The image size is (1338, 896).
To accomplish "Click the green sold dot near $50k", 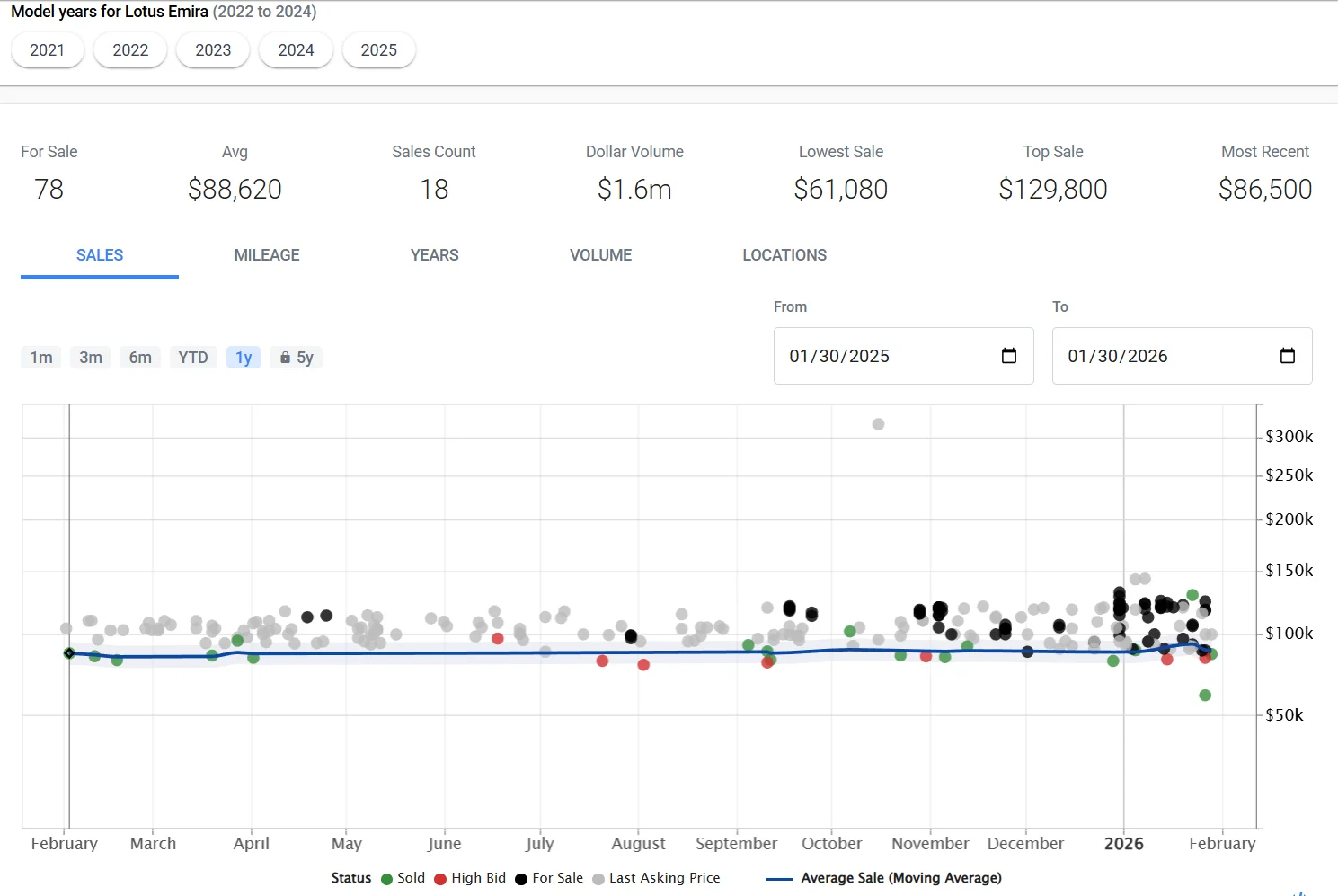I will coord(1205,696).
